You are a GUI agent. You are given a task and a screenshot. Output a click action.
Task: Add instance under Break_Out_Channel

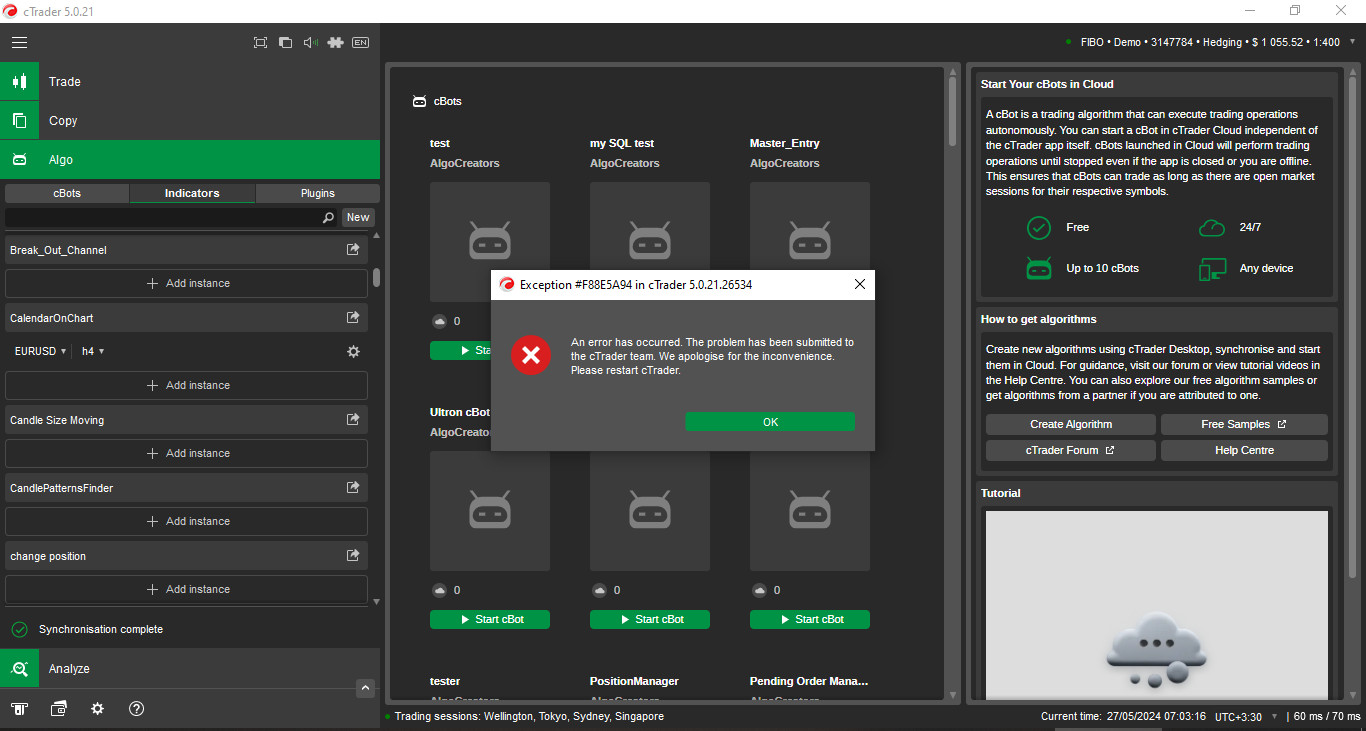[187, 283]
